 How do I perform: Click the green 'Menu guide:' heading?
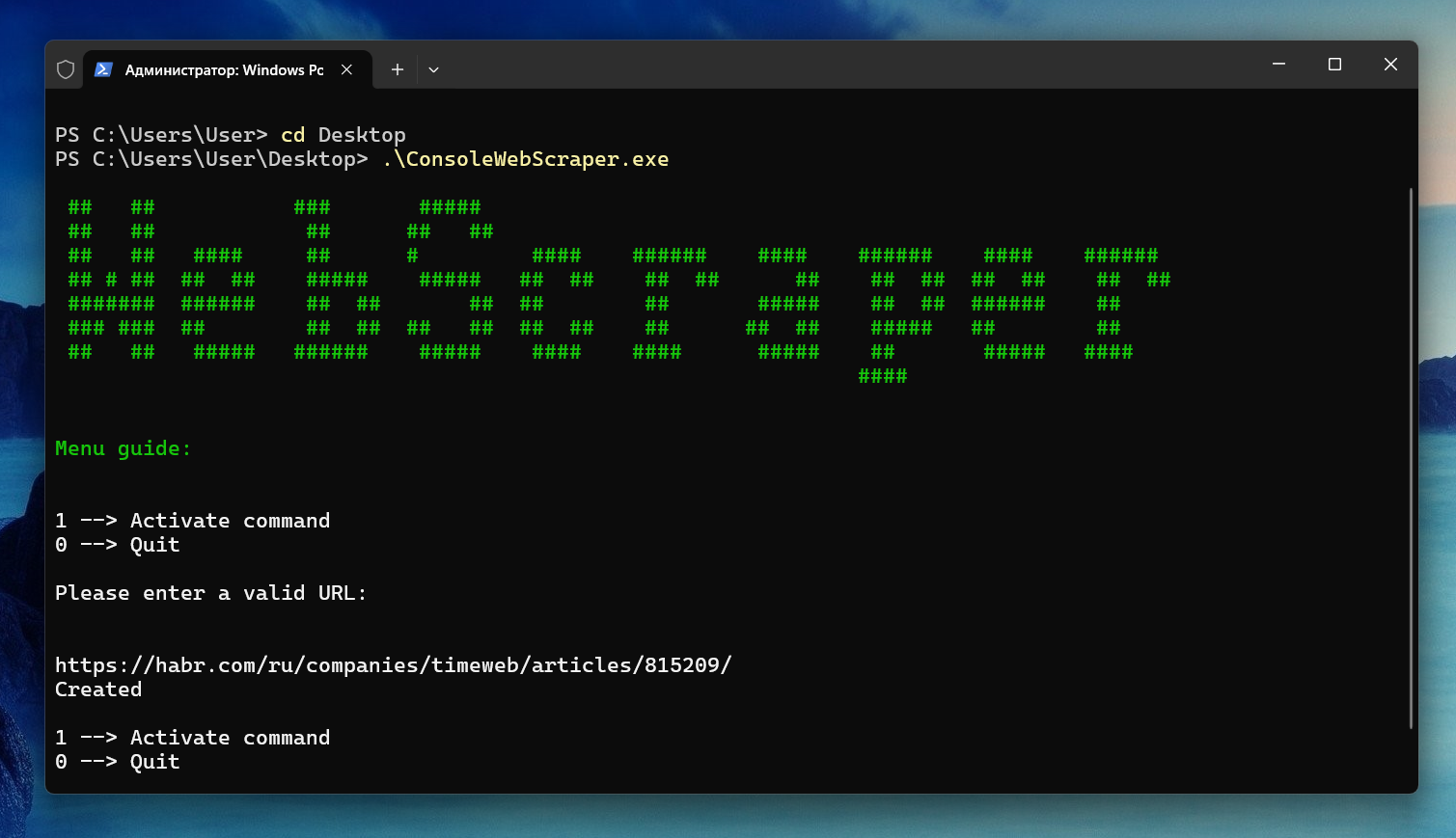coord(124,448)
